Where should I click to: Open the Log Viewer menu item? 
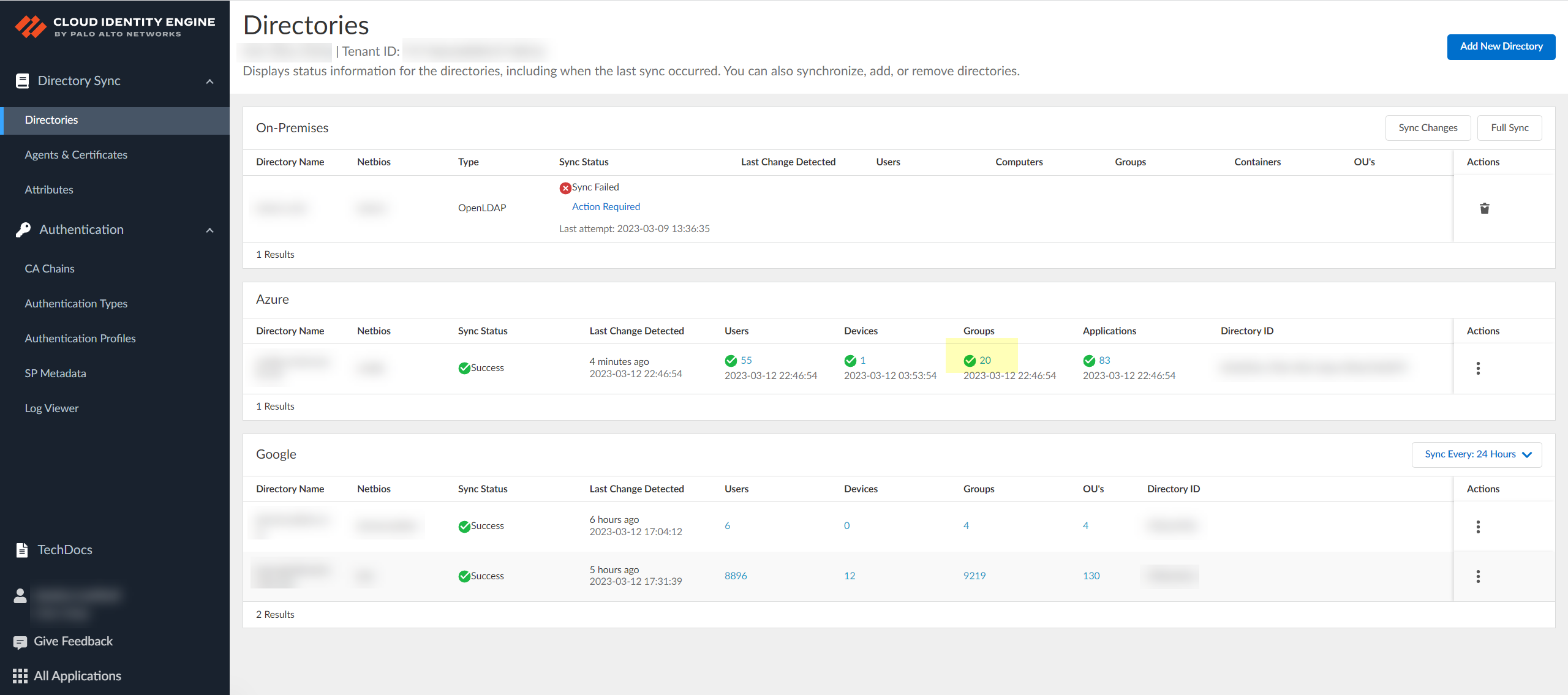(x=51, y=408)
